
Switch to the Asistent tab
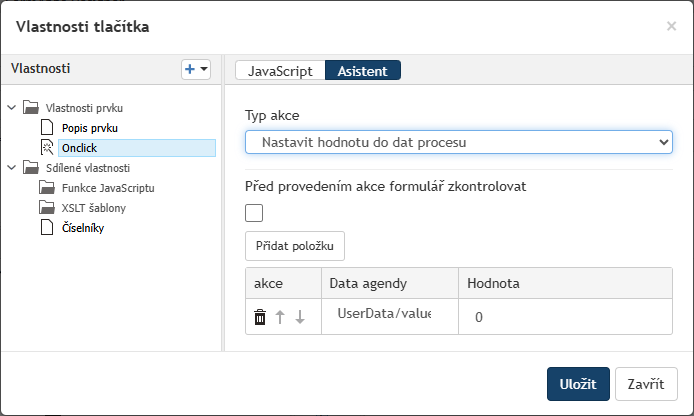point(362,71)
